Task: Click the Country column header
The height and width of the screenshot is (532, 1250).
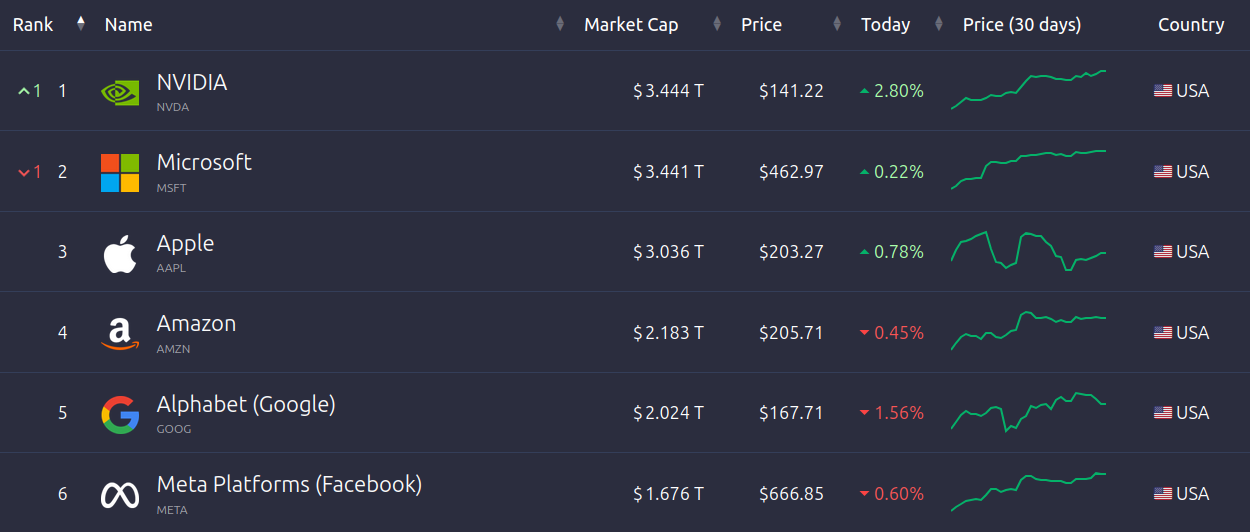Action: 1190,24
